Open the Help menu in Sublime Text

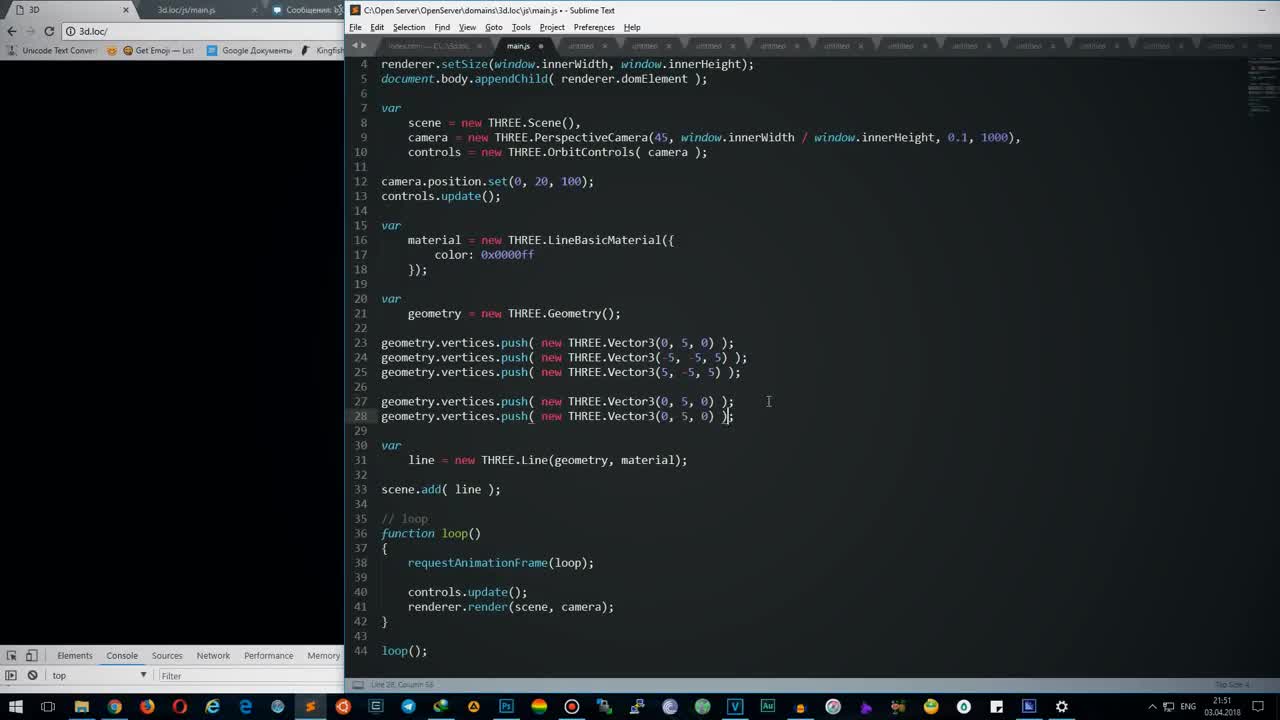tap(632, 27)
